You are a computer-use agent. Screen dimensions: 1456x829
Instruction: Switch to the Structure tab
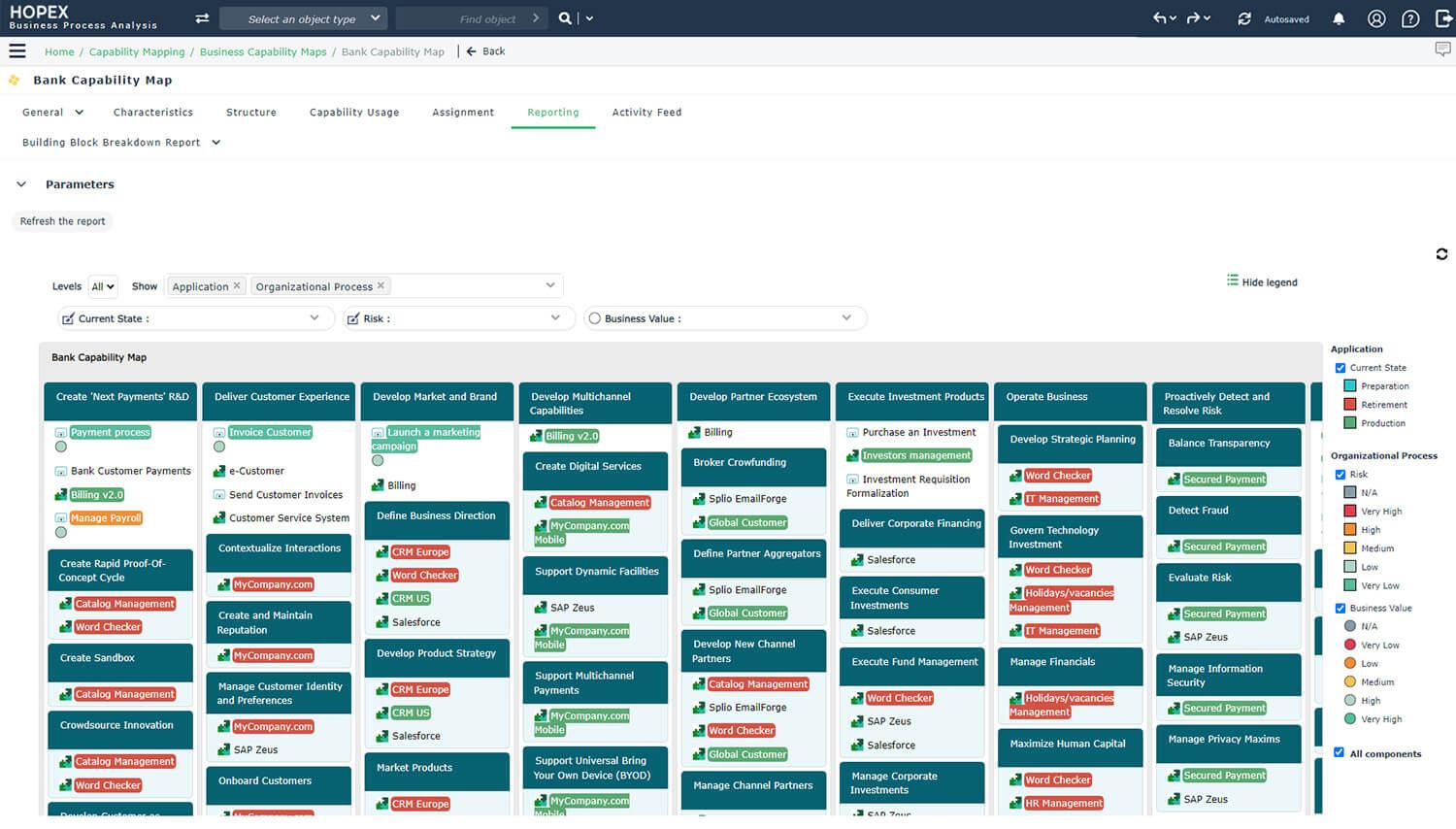coord(251,113)
